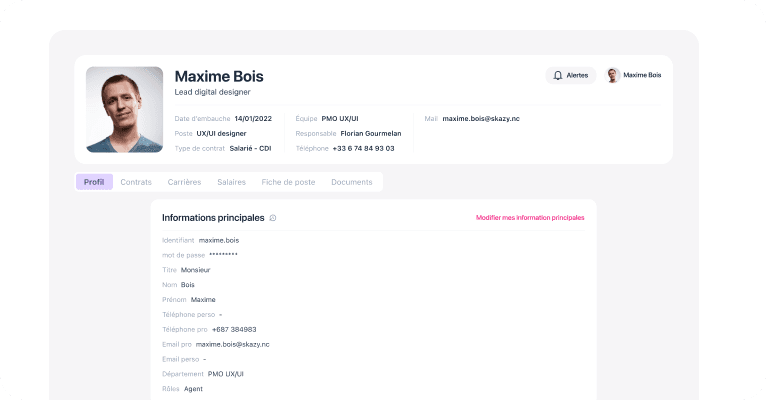766x400 pixels.
Task: Switch to the Contrats tab
Action: tap(136, 182)
